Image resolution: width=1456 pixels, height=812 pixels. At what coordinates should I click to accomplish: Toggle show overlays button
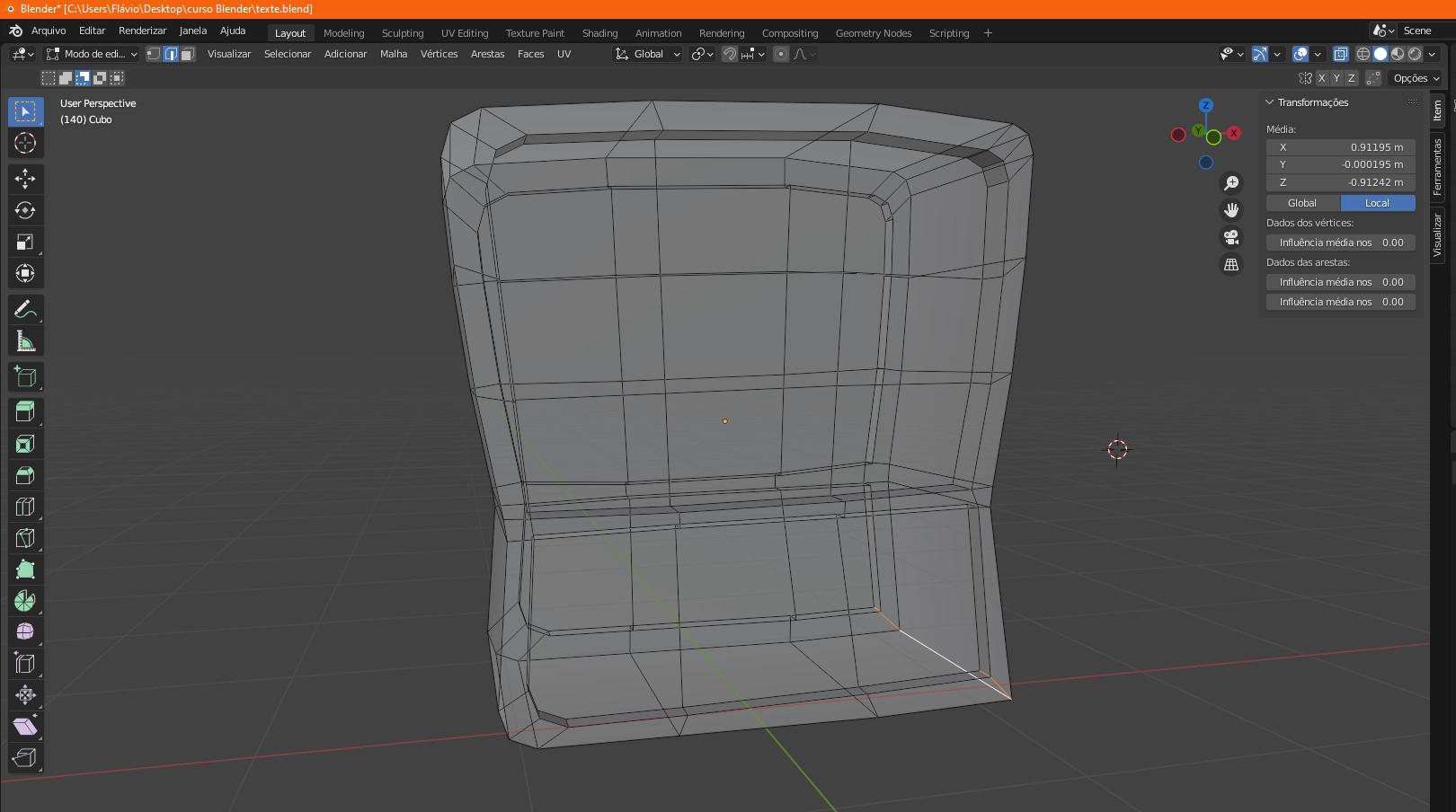(1301, 54)
